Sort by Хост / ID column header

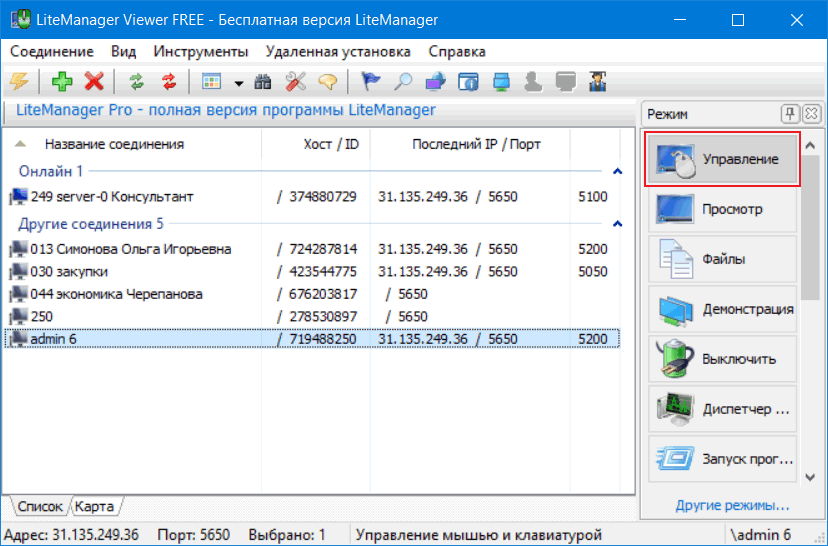331,144
